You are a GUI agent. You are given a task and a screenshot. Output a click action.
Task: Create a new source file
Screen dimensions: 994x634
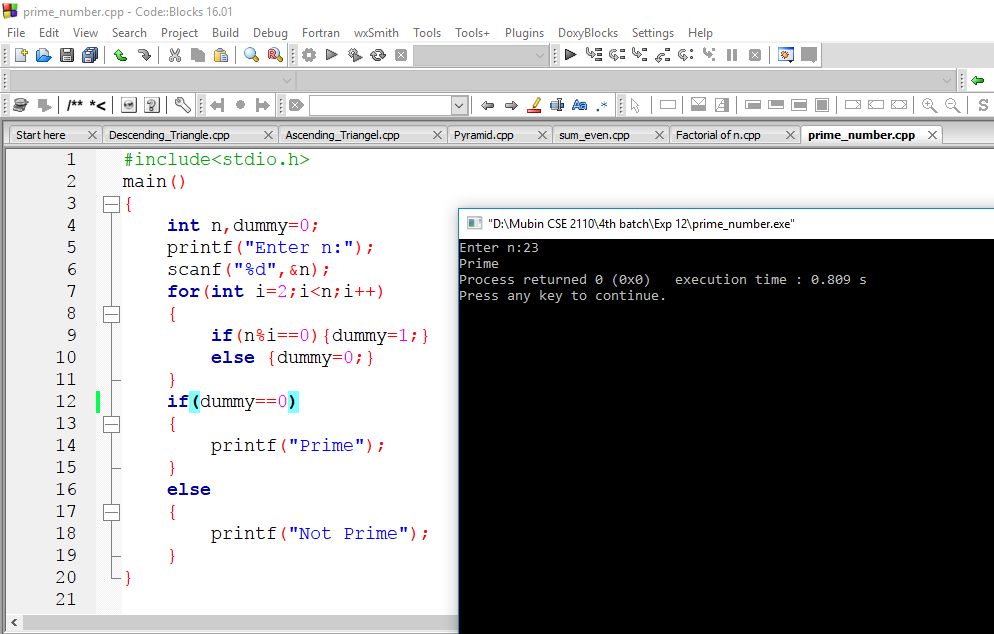(x=20, y=55)
